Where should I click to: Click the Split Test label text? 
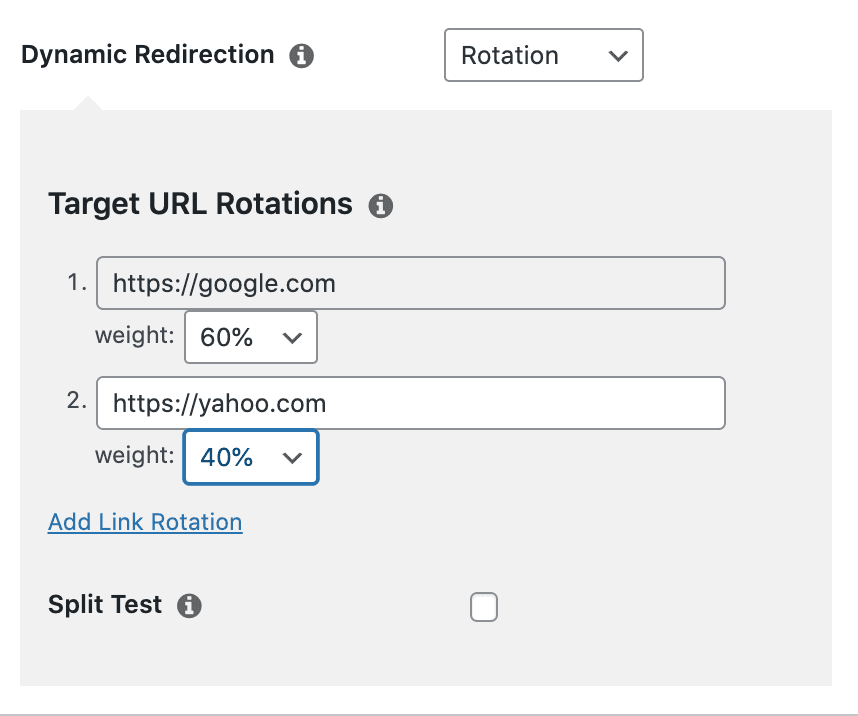105,605
